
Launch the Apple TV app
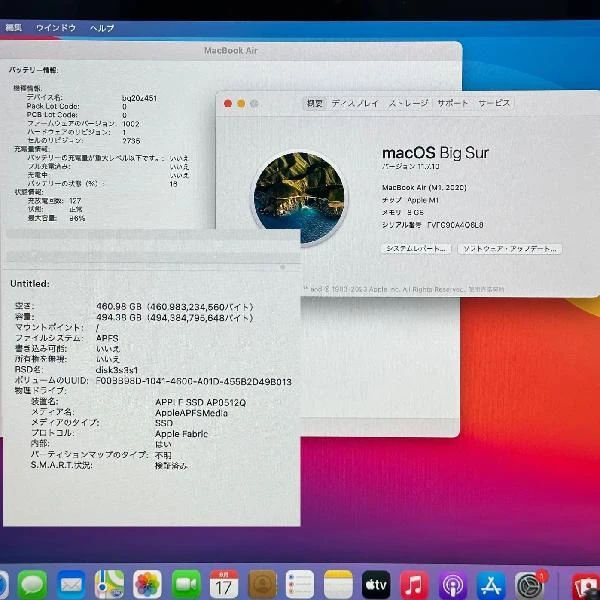376,584
